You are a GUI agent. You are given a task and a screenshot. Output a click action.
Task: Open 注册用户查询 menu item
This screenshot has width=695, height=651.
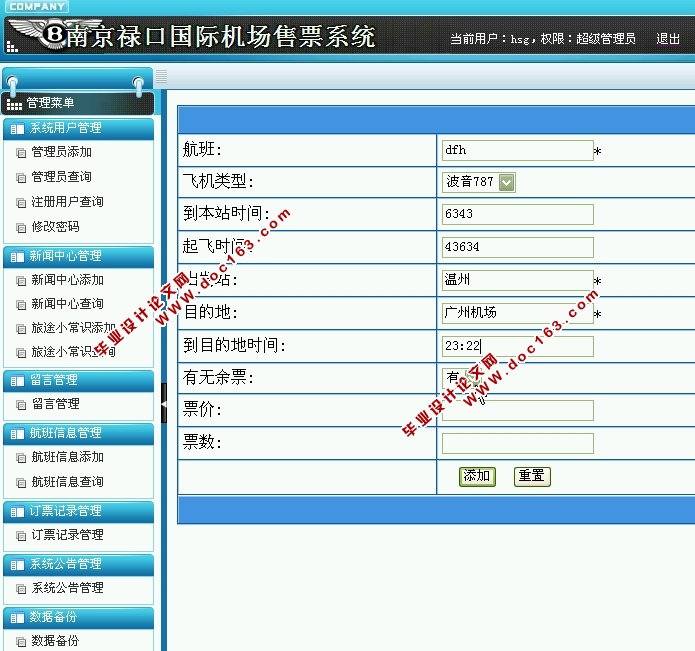pyautogui.click(x=67, y=202)
